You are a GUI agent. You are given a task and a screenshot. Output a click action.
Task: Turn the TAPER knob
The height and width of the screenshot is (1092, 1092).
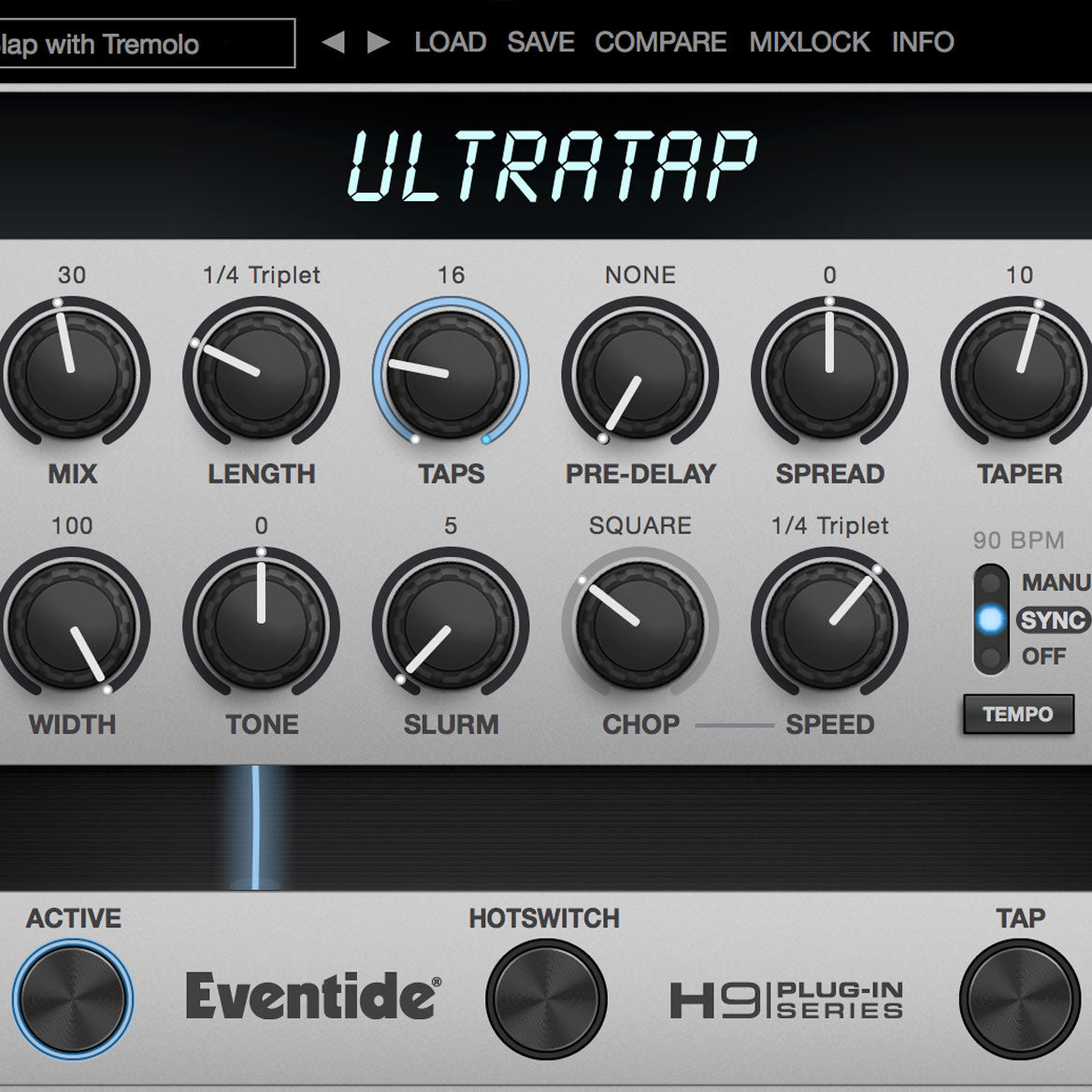[1021, 372]
